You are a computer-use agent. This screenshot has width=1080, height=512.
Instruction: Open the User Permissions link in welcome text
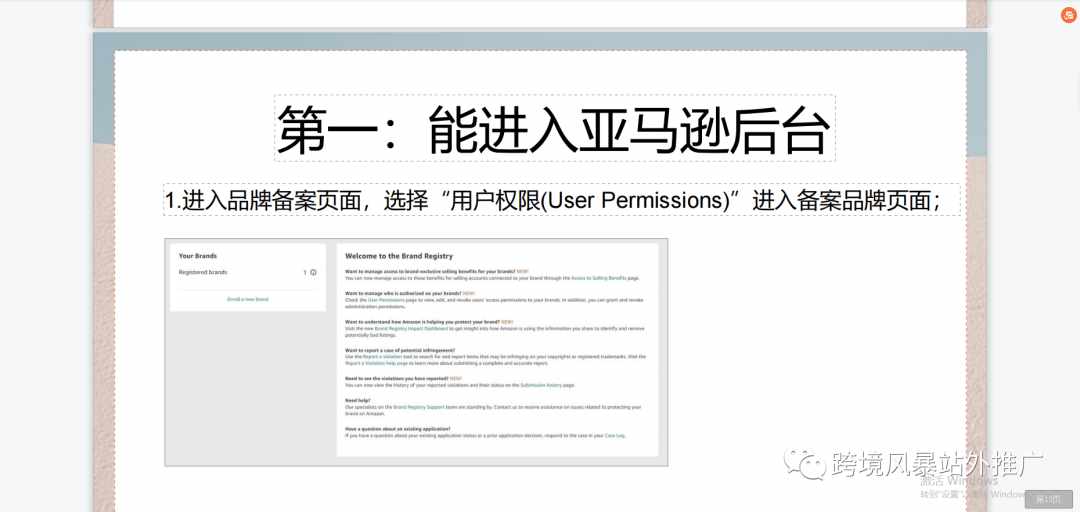pyautogui.click(x=386, y=300)
